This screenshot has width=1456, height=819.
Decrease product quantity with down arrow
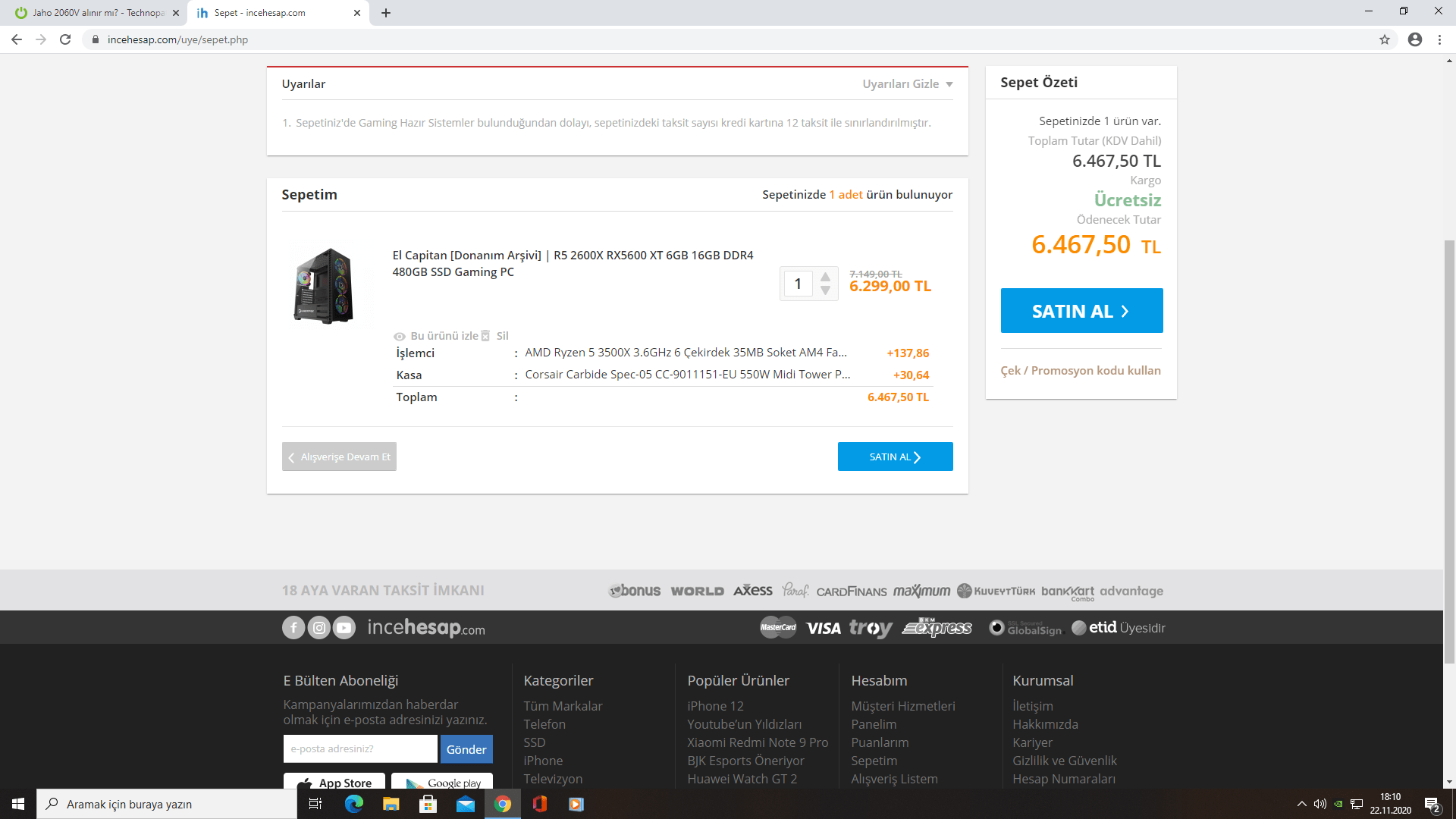tap(825, 291)
